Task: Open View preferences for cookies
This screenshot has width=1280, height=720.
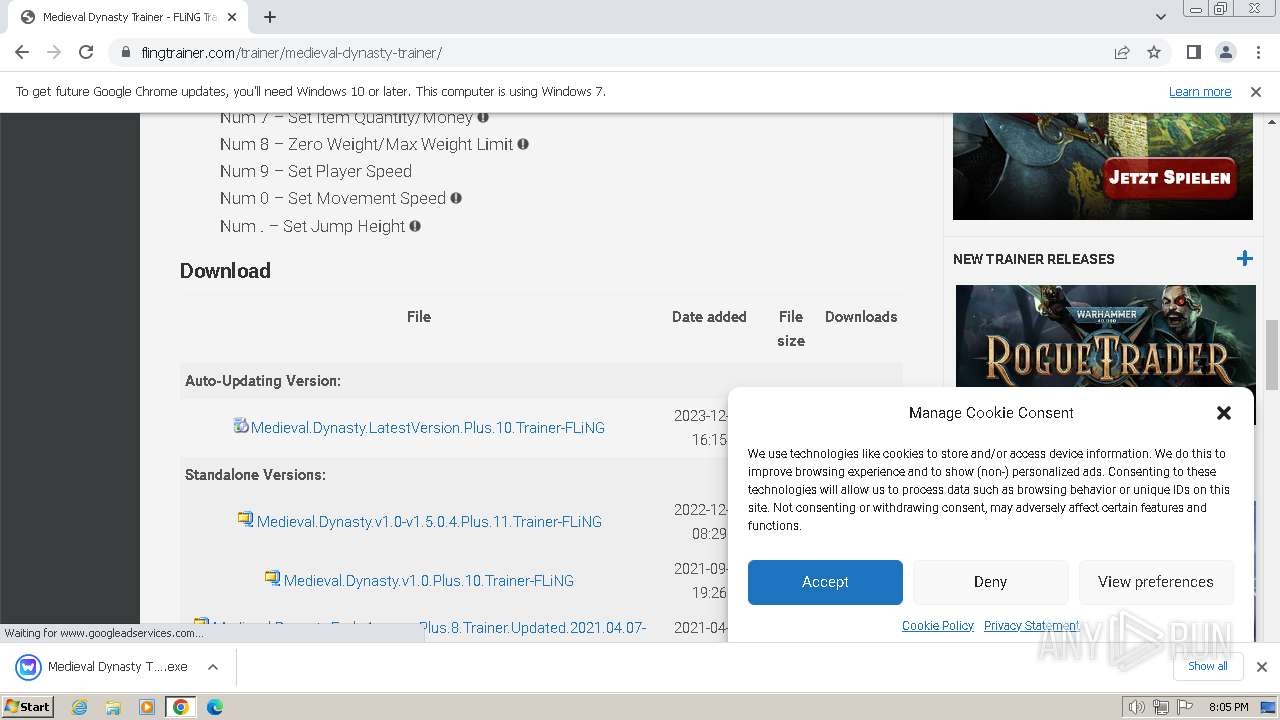Action: point(1156,582)
